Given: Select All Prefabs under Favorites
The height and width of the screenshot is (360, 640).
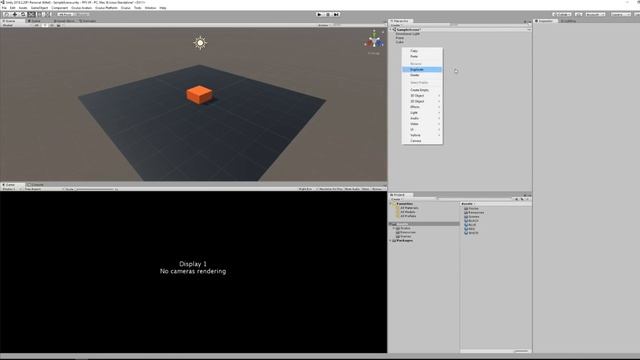Looking at the screenshot, I should coord(408,216).
